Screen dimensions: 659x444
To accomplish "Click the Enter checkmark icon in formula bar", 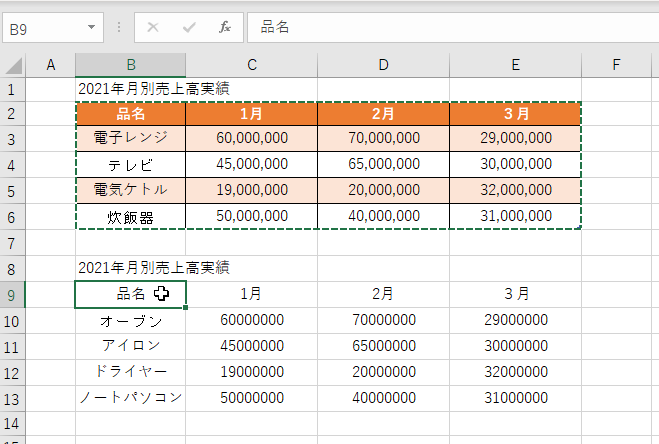I will coord(189,27).
